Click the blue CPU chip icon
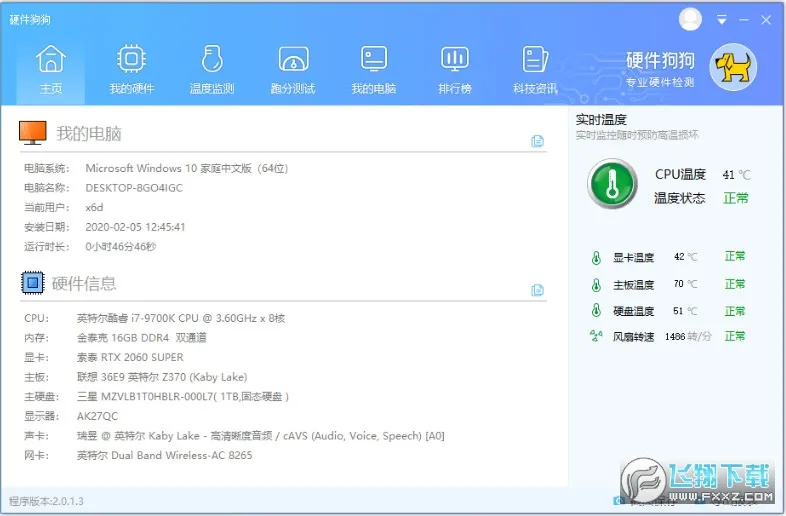 tap(33, 282)
